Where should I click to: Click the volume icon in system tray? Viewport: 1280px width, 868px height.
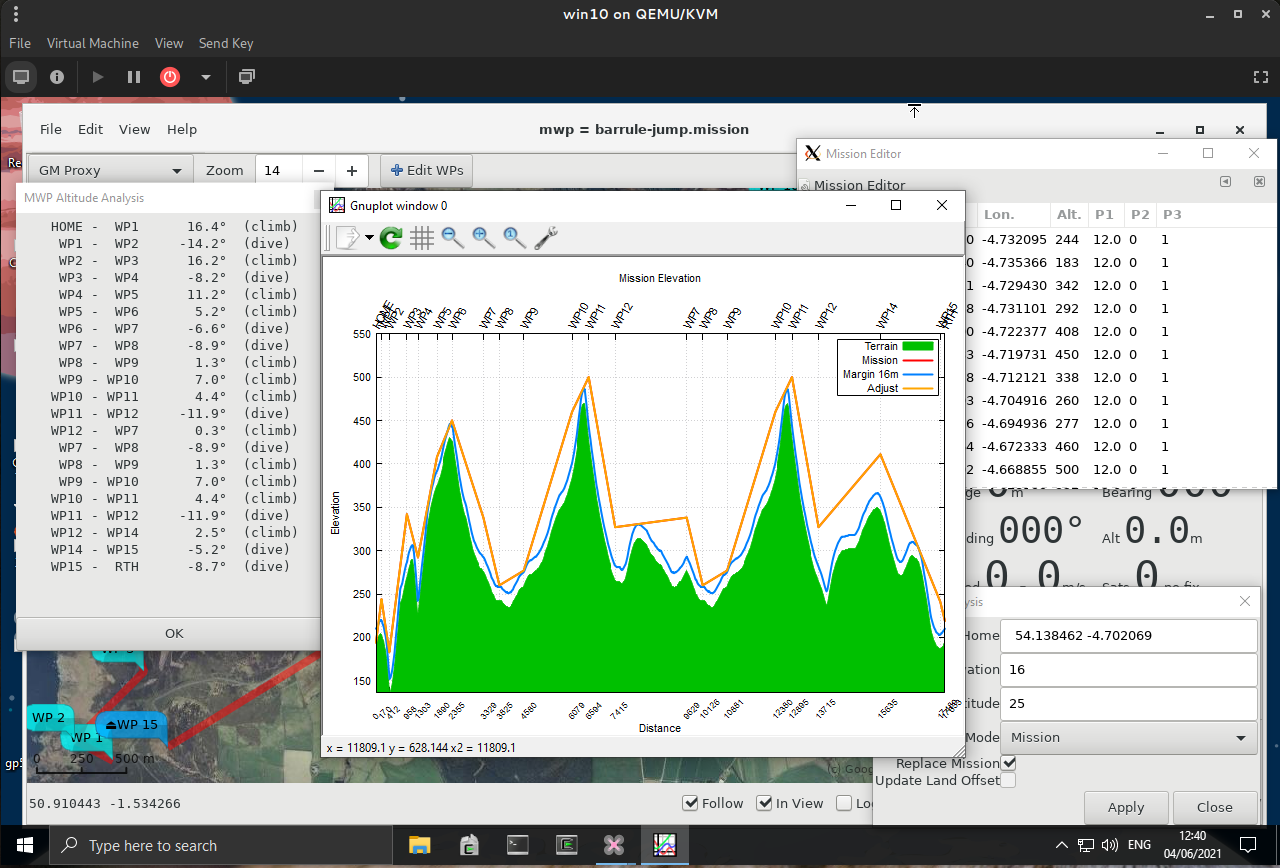pos(1108,845)
